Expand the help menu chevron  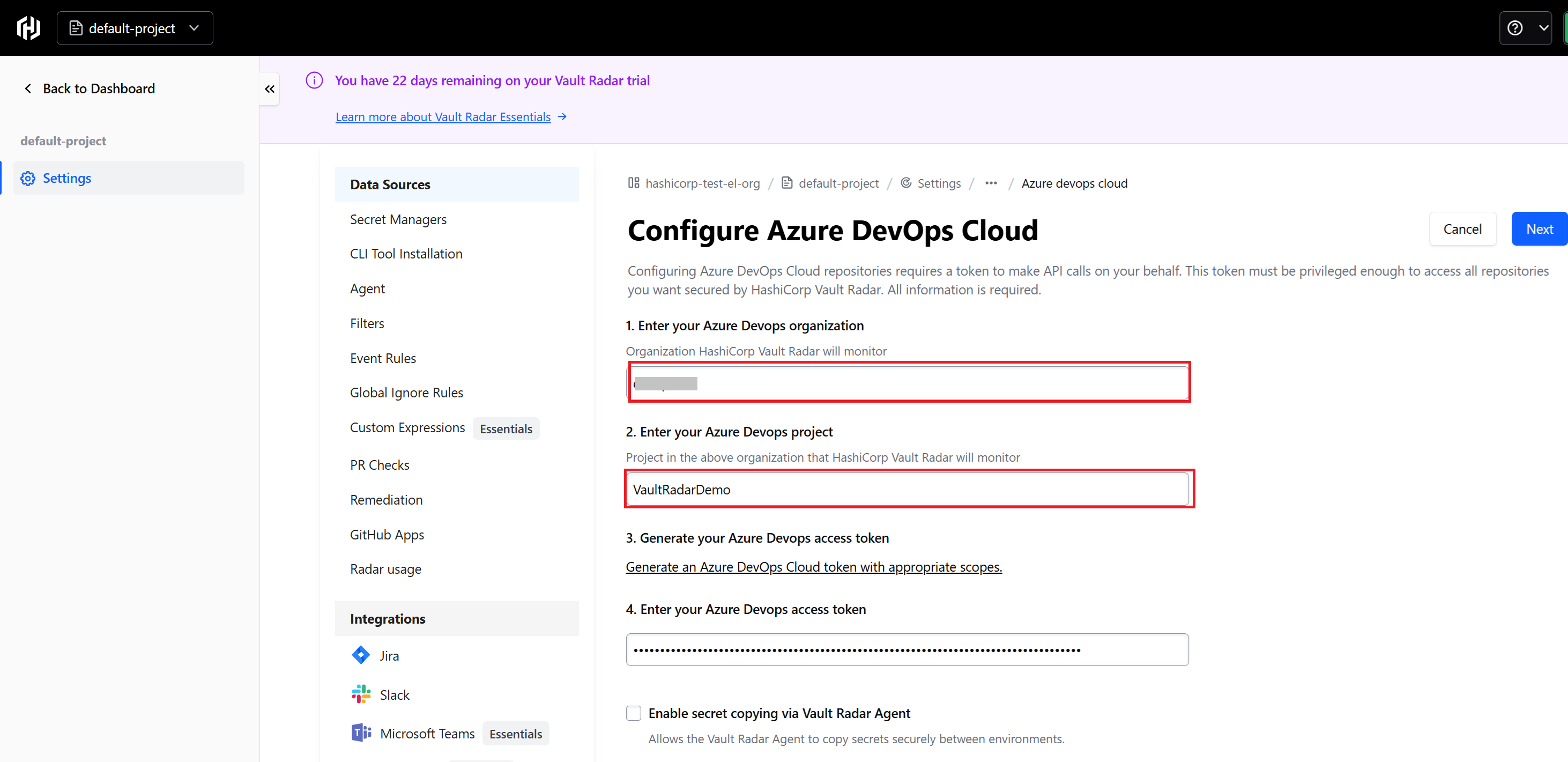coord(1544,28)
